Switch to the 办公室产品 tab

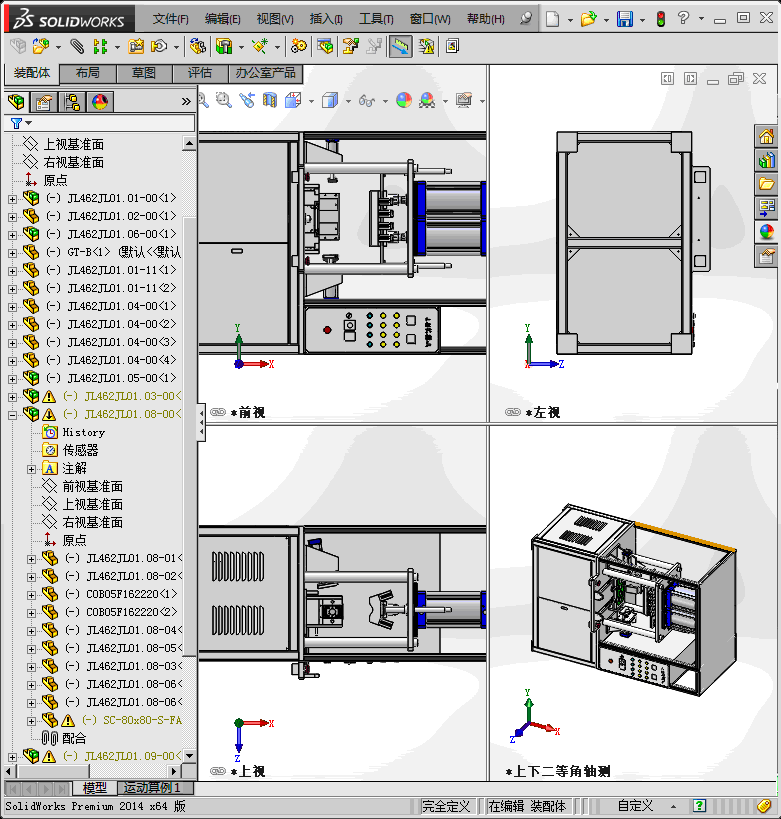(265, 73)
